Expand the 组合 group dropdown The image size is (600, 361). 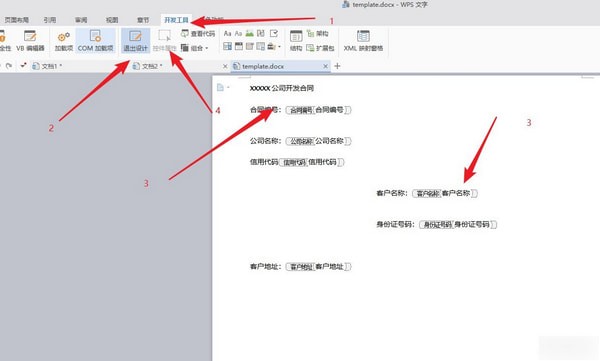[195, 48]
